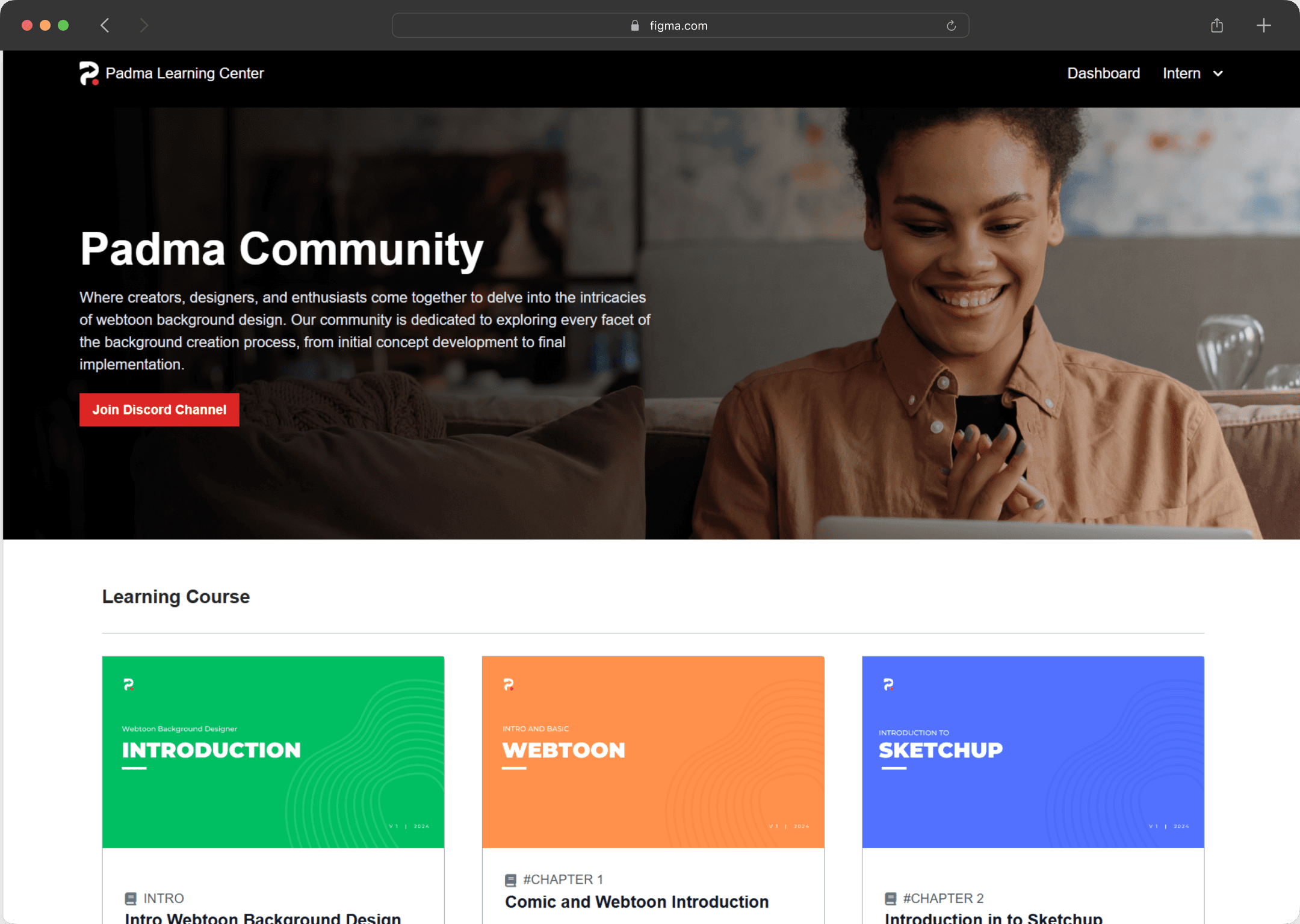Click the Padma Learning Center title

185,73
